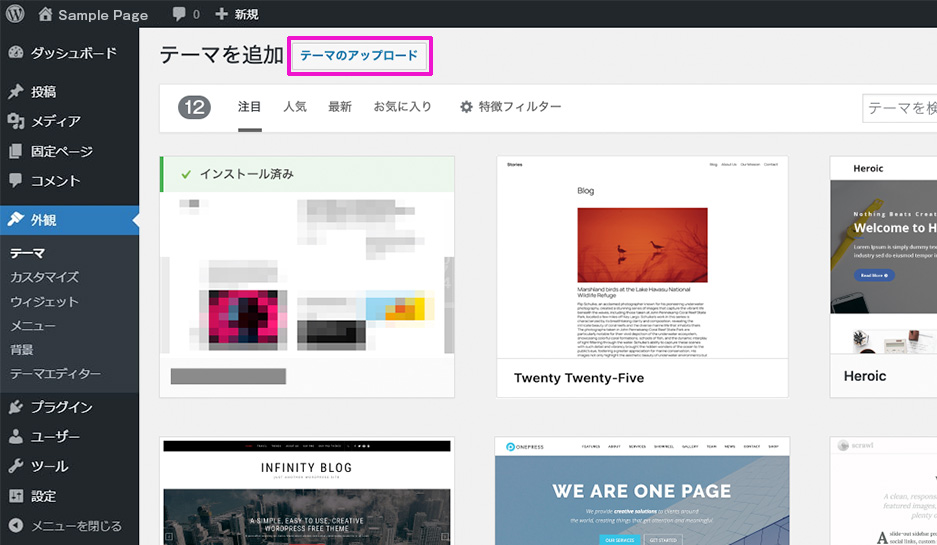This screenshot has width=937, height=545.
Task: Switch to the 人気 tab
Action: [295, 107]
